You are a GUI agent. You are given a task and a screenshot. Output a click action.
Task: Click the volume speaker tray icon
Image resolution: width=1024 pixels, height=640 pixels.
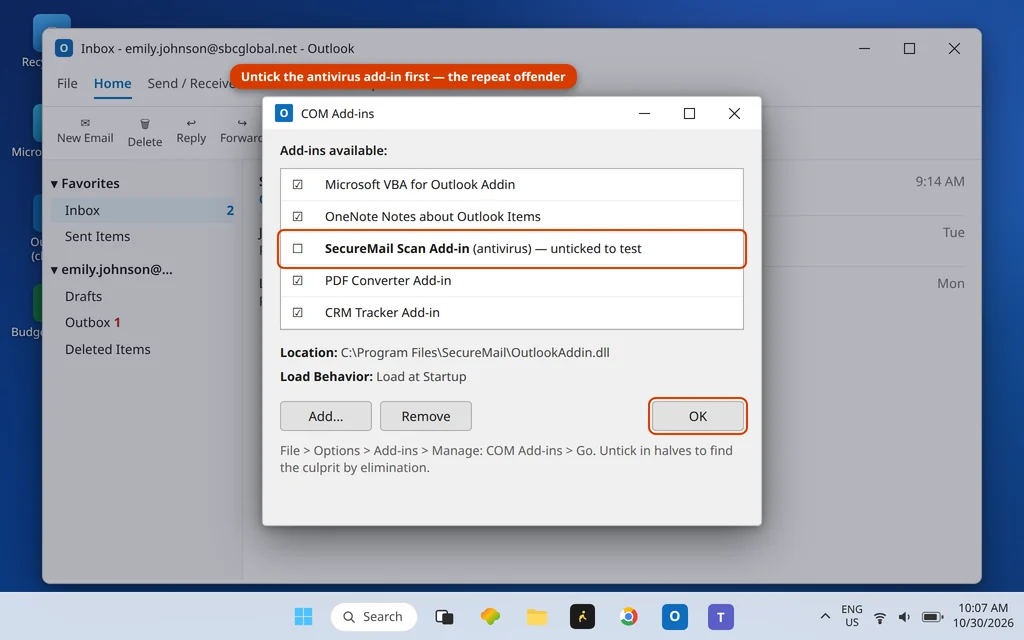[904, 617]
